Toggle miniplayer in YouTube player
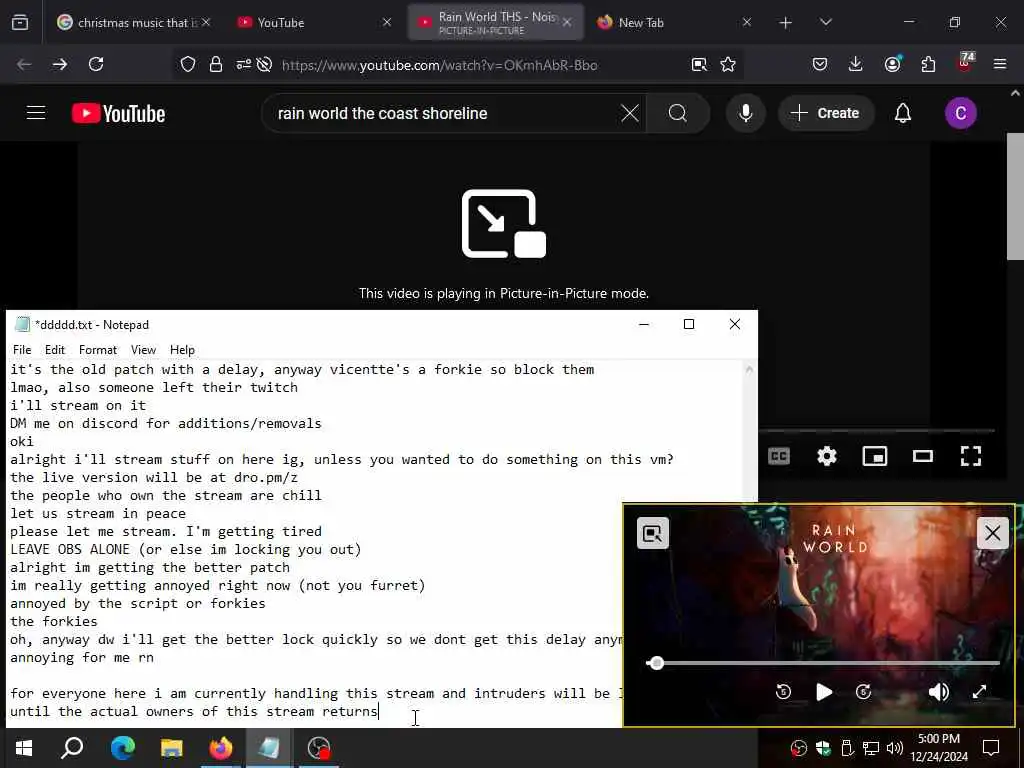 875,456
